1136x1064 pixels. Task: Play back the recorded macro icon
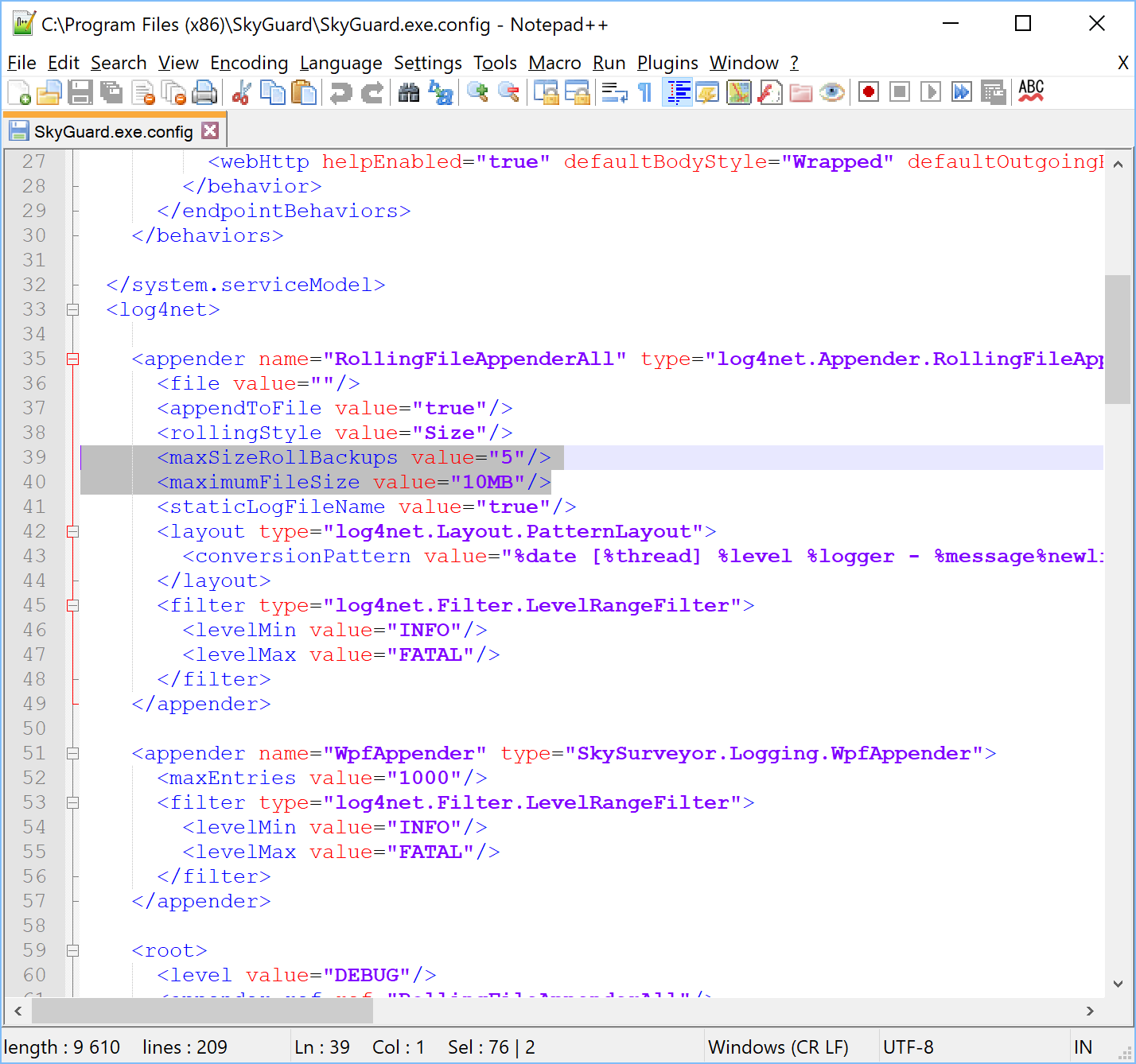[x=931, y=93]
